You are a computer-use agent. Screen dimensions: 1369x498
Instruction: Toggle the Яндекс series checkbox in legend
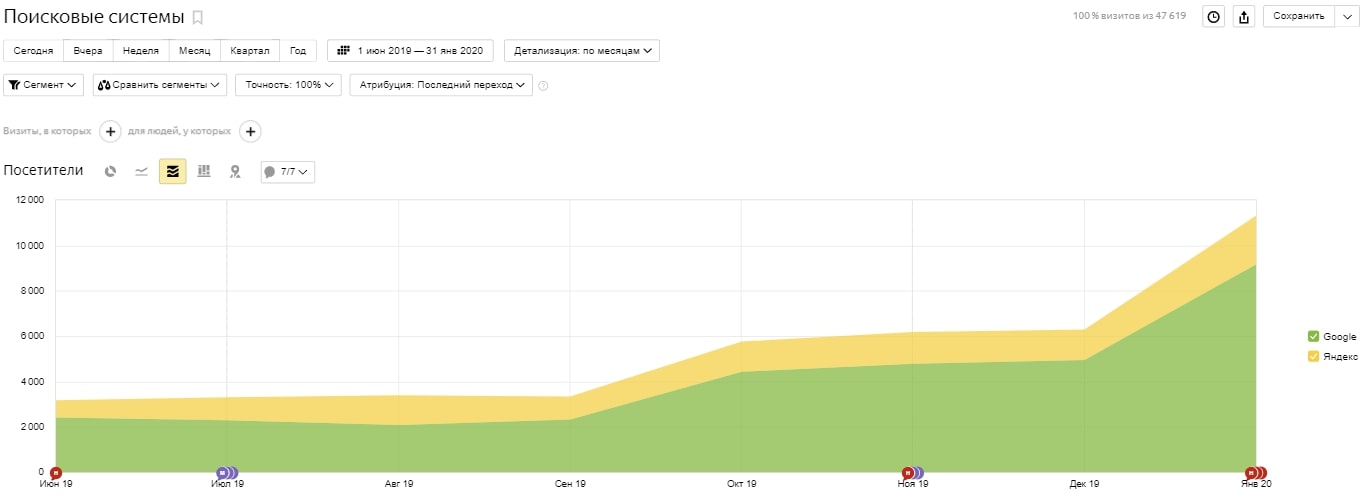coord(1313,357)
